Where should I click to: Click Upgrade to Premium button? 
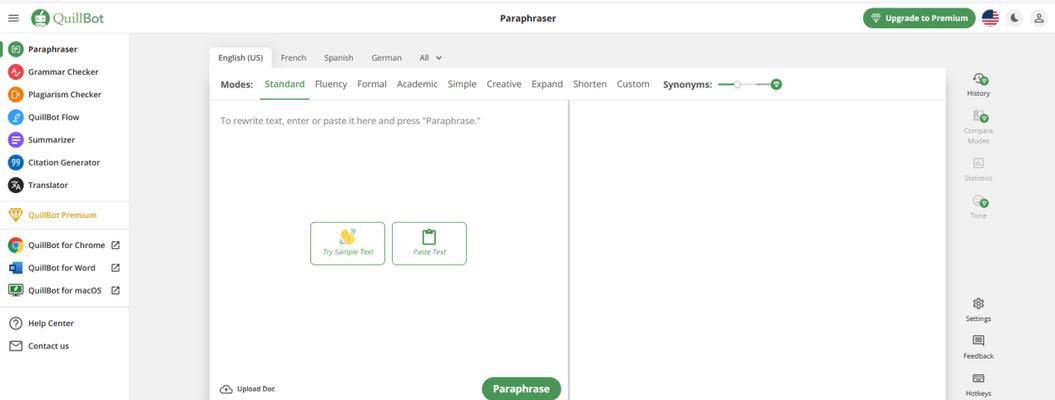pos(919,18)
